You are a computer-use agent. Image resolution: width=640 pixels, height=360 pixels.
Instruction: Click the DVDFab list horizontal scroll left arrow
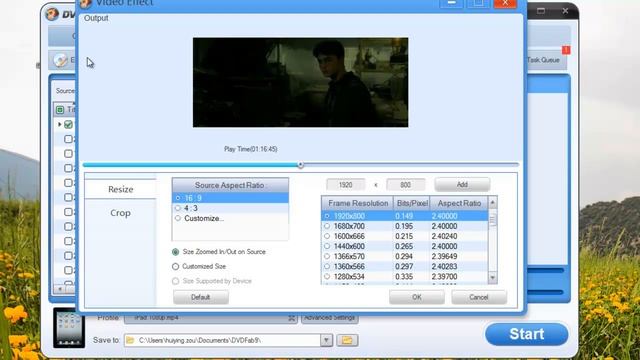point(60,289)
